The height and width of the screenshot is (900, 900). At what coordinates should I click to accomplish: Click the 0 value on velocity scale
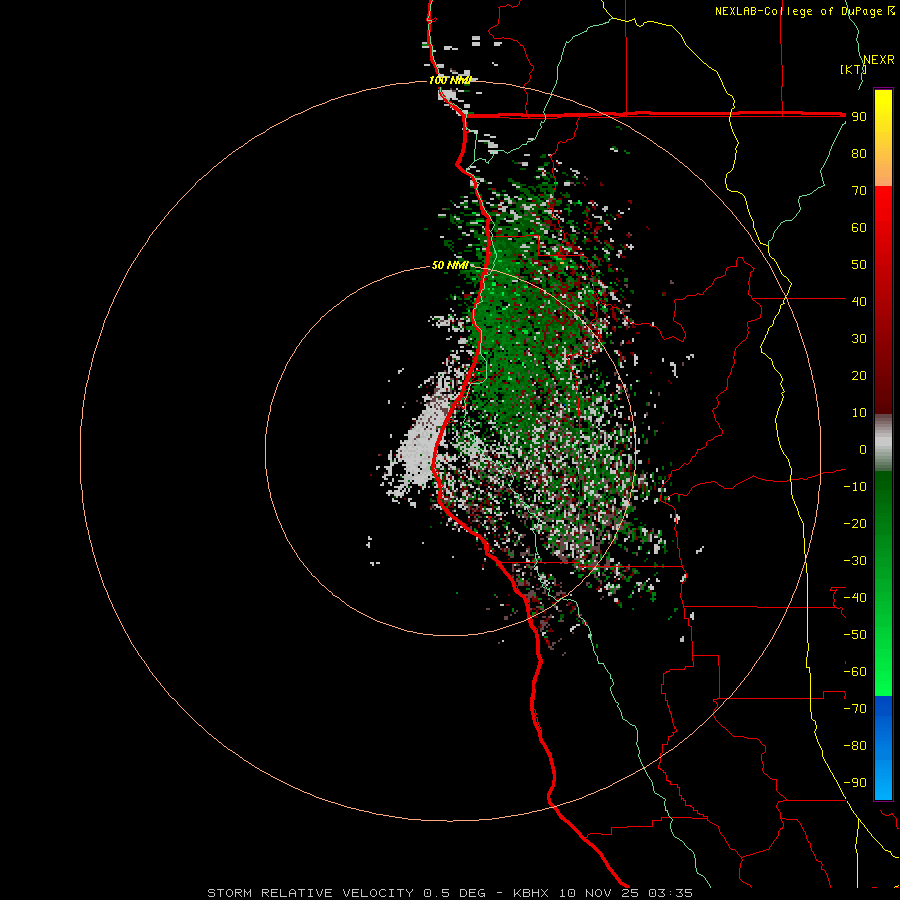[863, 449]
